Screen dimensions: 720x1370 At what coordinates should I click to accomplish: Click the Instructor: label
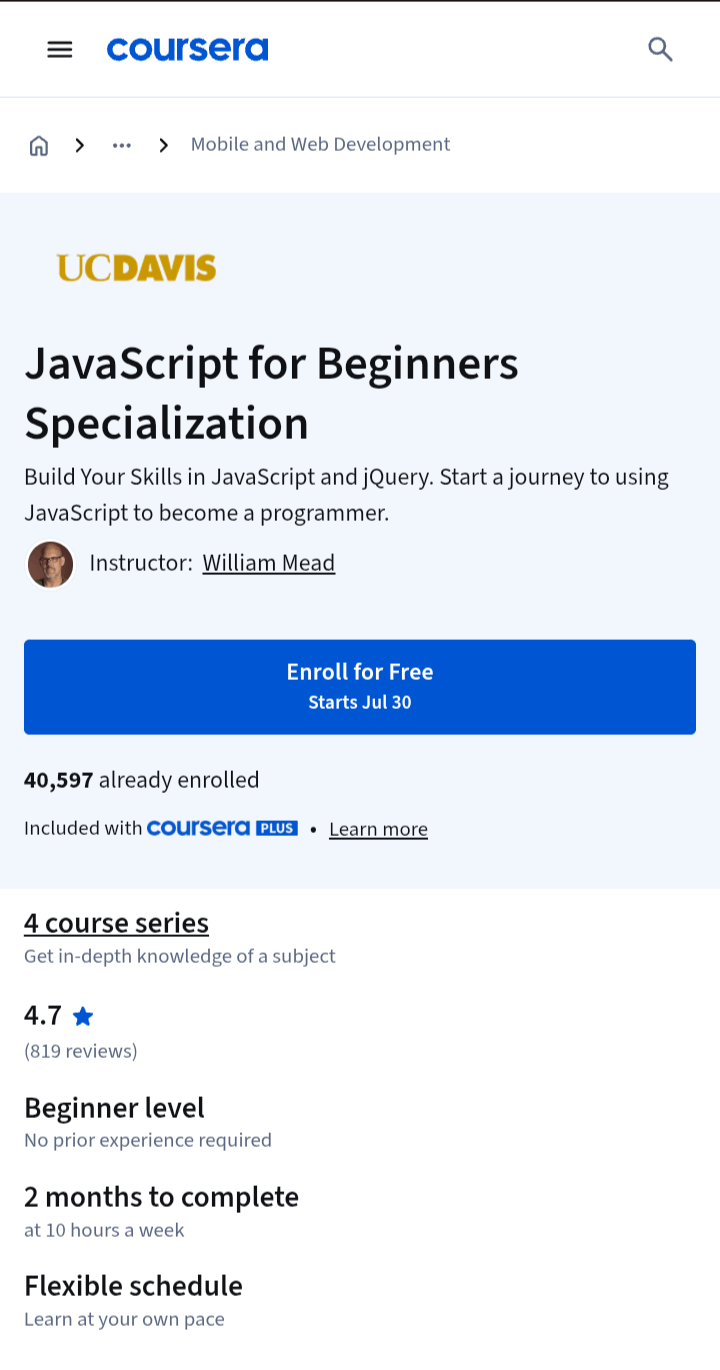[x=141, y=563]
